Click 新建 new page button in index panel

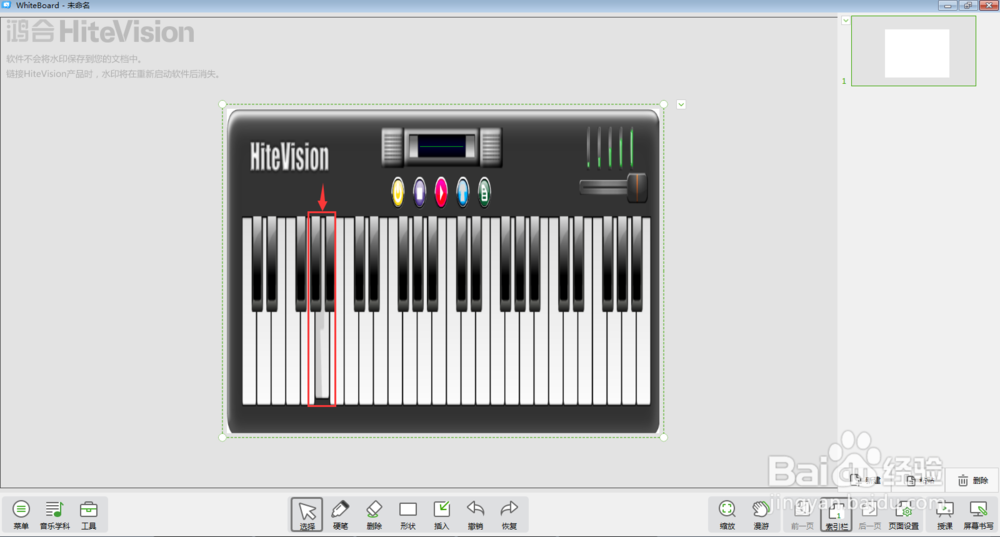[865, 480]
